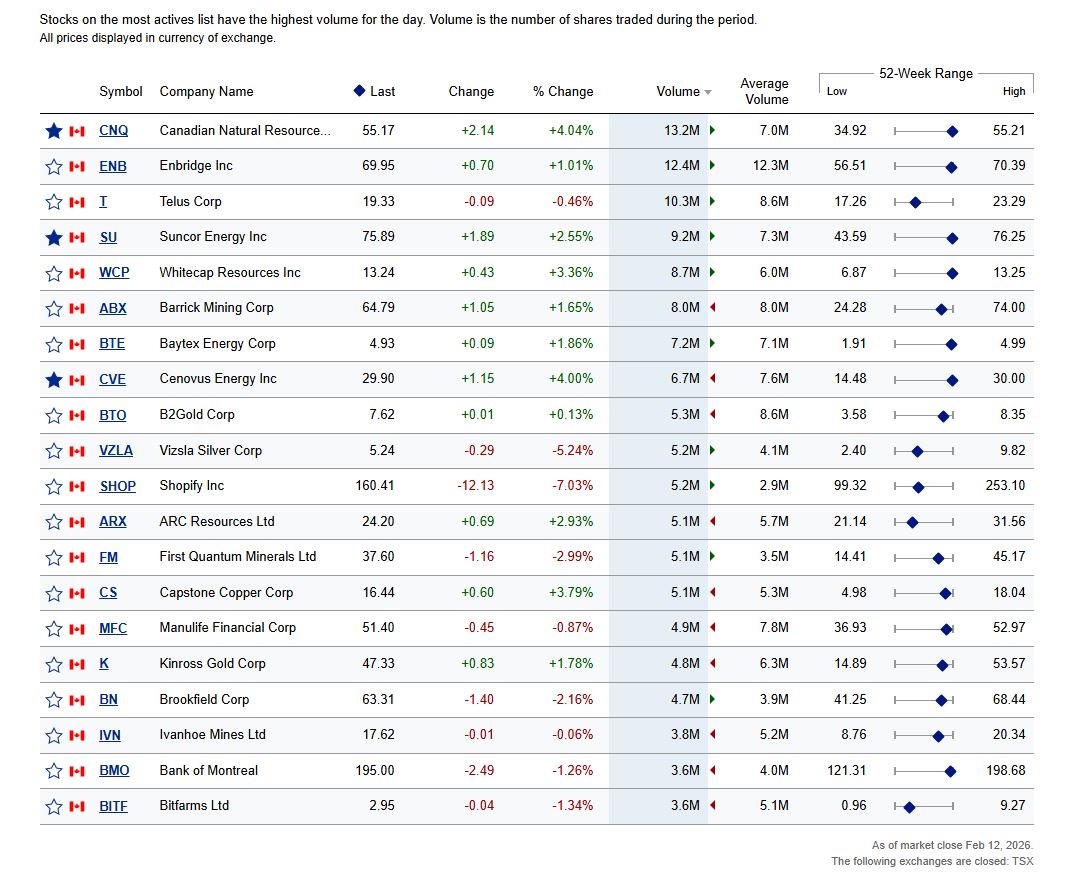Open the BITF symbol link
The width and height of the screenshot is (1071, 874).
pyautogui.click(x=113, y=806)
